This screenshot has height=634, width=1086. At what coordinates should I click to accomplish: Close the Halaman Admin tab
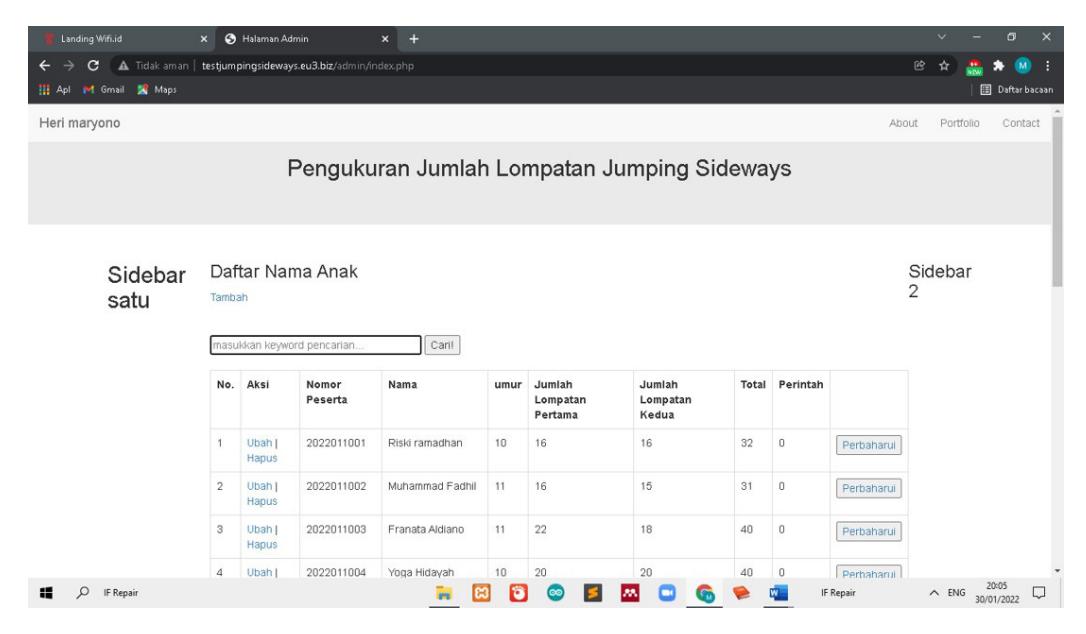[385, 39]
